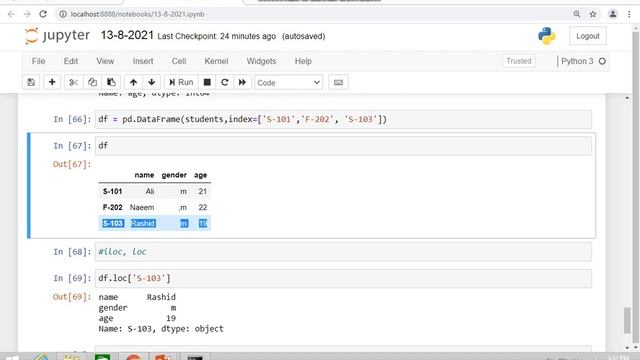This screenshot has width=640, height=360.
Task: Run the selected cell
Action: pos(181,82)
